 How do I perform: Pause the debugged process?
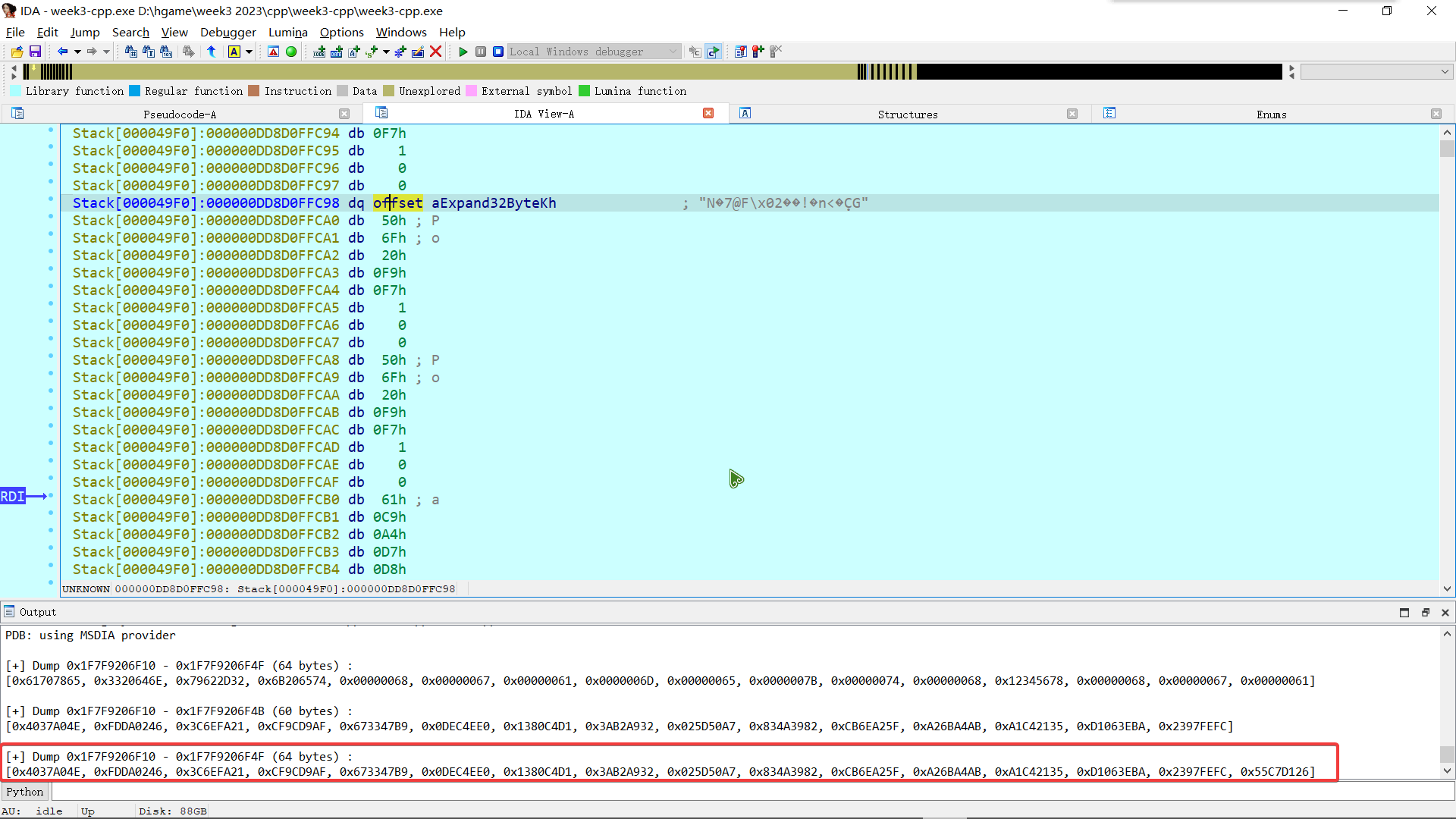coord(481,52)
